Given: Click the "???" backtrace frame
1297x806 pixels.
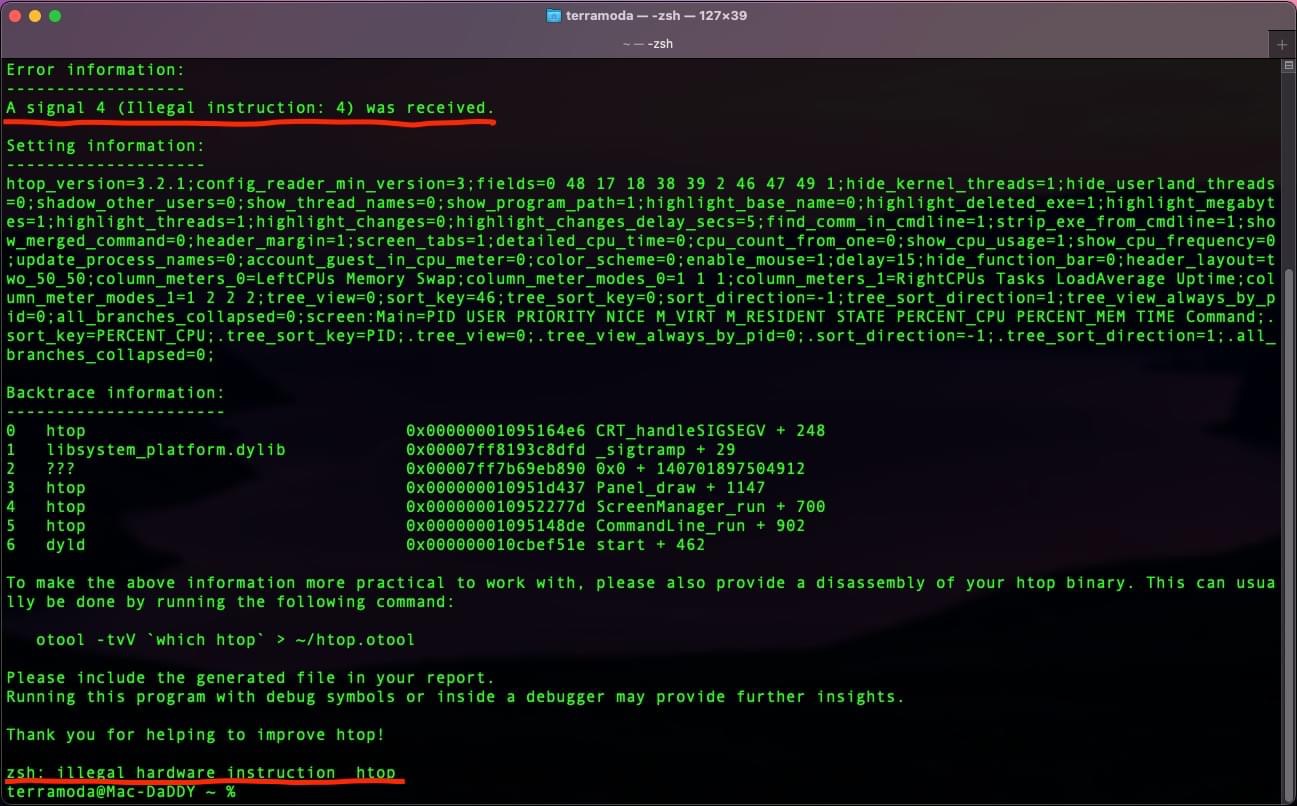Looking at the screenshot, I should (x=61, y=469).
